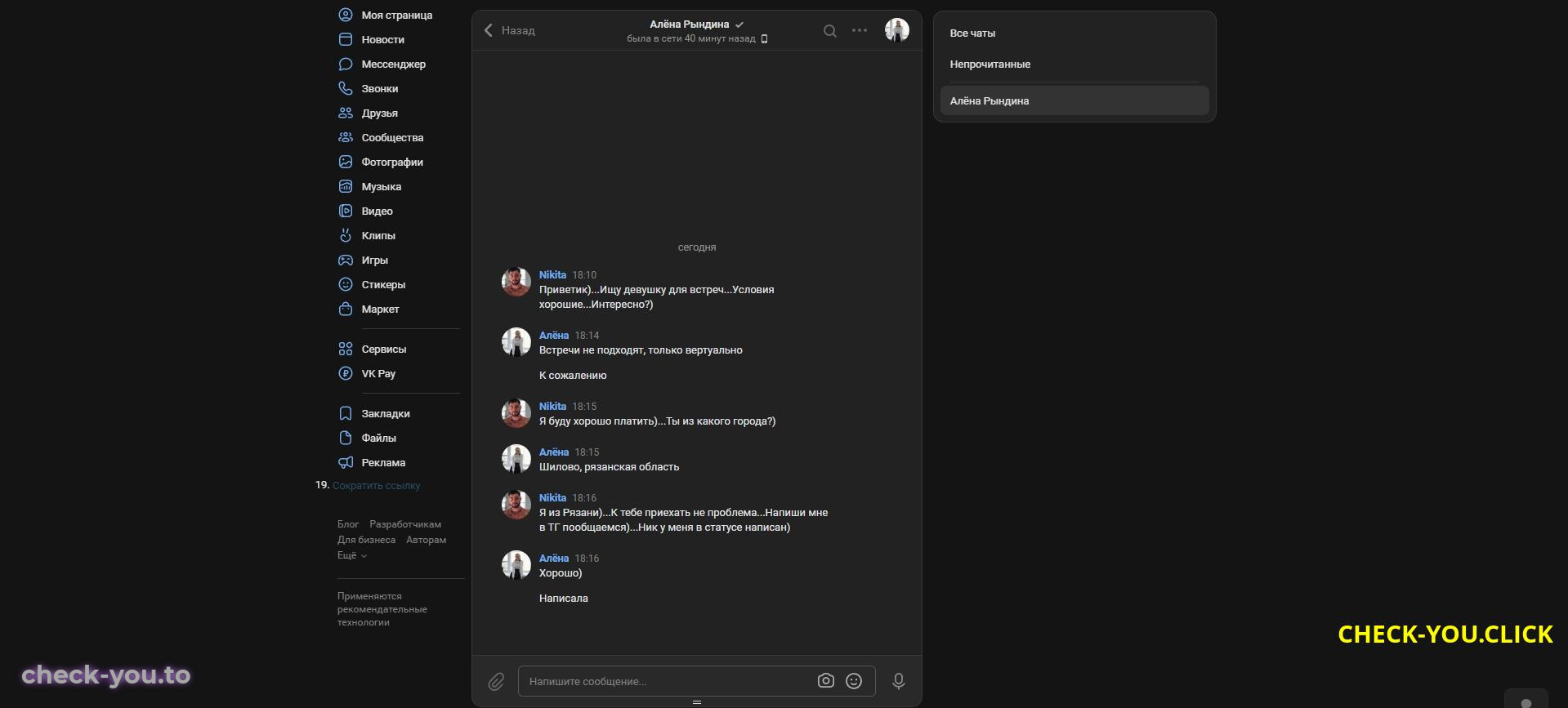Screen dimensions: 1568x708
Task: Open the VK Pay ruble icon
Action: click(346, 373)
